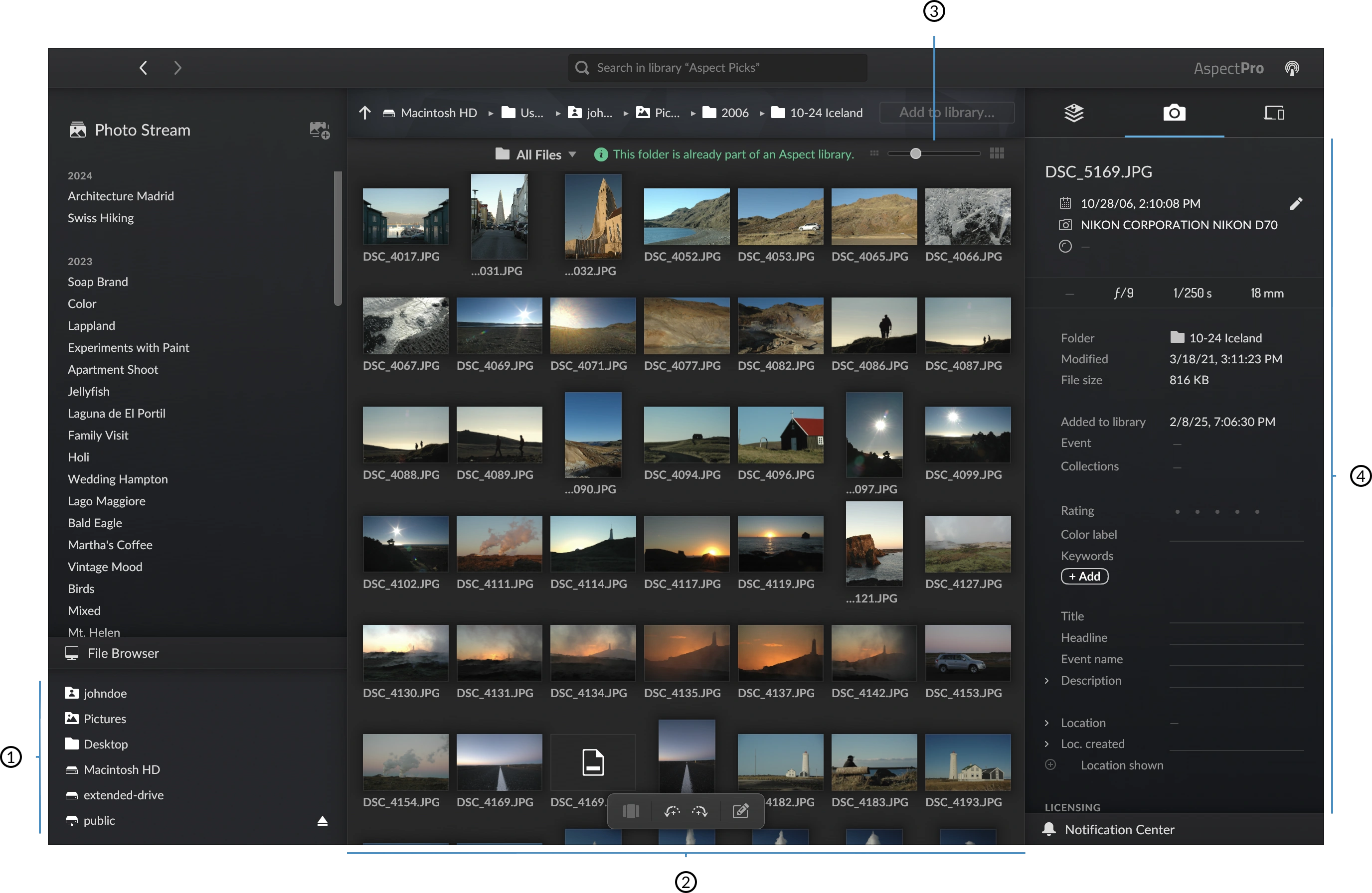The height and width of the screenshot is (893, 1372).
Task: Edit capture date with the pencil icon
Action: coord(1296,203)
